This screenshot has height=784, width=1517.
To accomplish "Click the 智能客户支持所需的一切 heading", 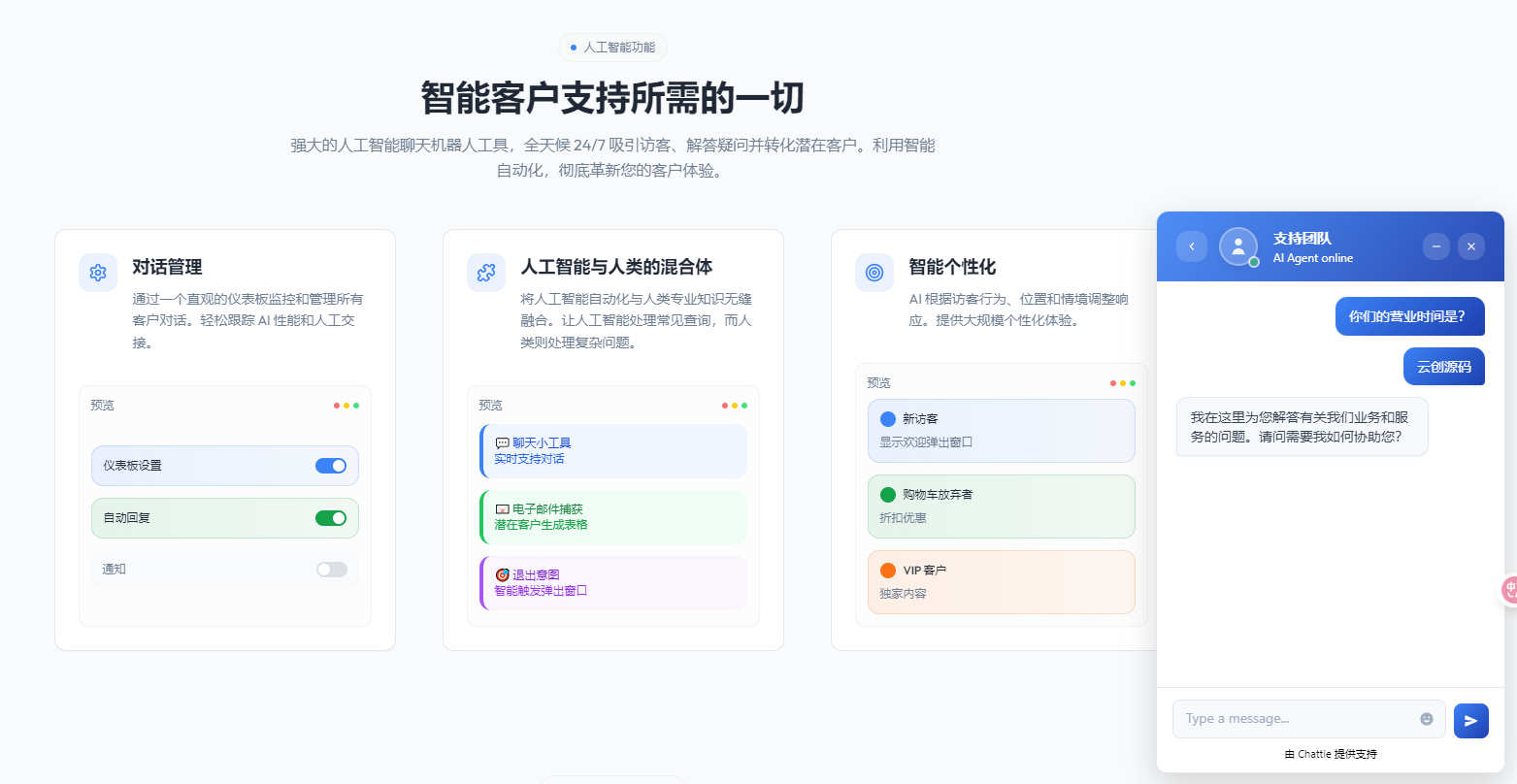I will pyautogui.click(x=612, y=99).
